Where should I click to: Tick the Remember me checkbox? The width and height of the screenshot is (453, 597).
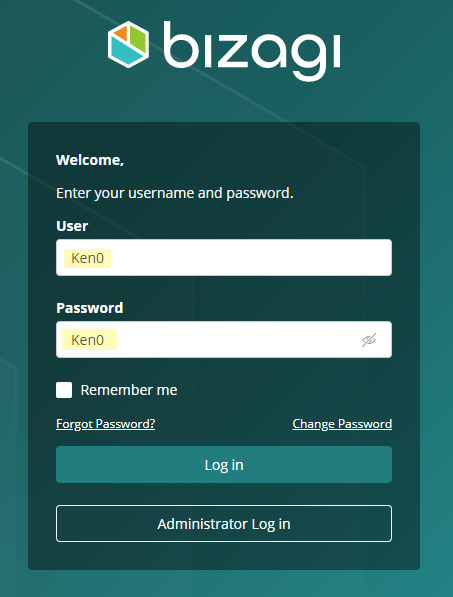click(64, 390)
